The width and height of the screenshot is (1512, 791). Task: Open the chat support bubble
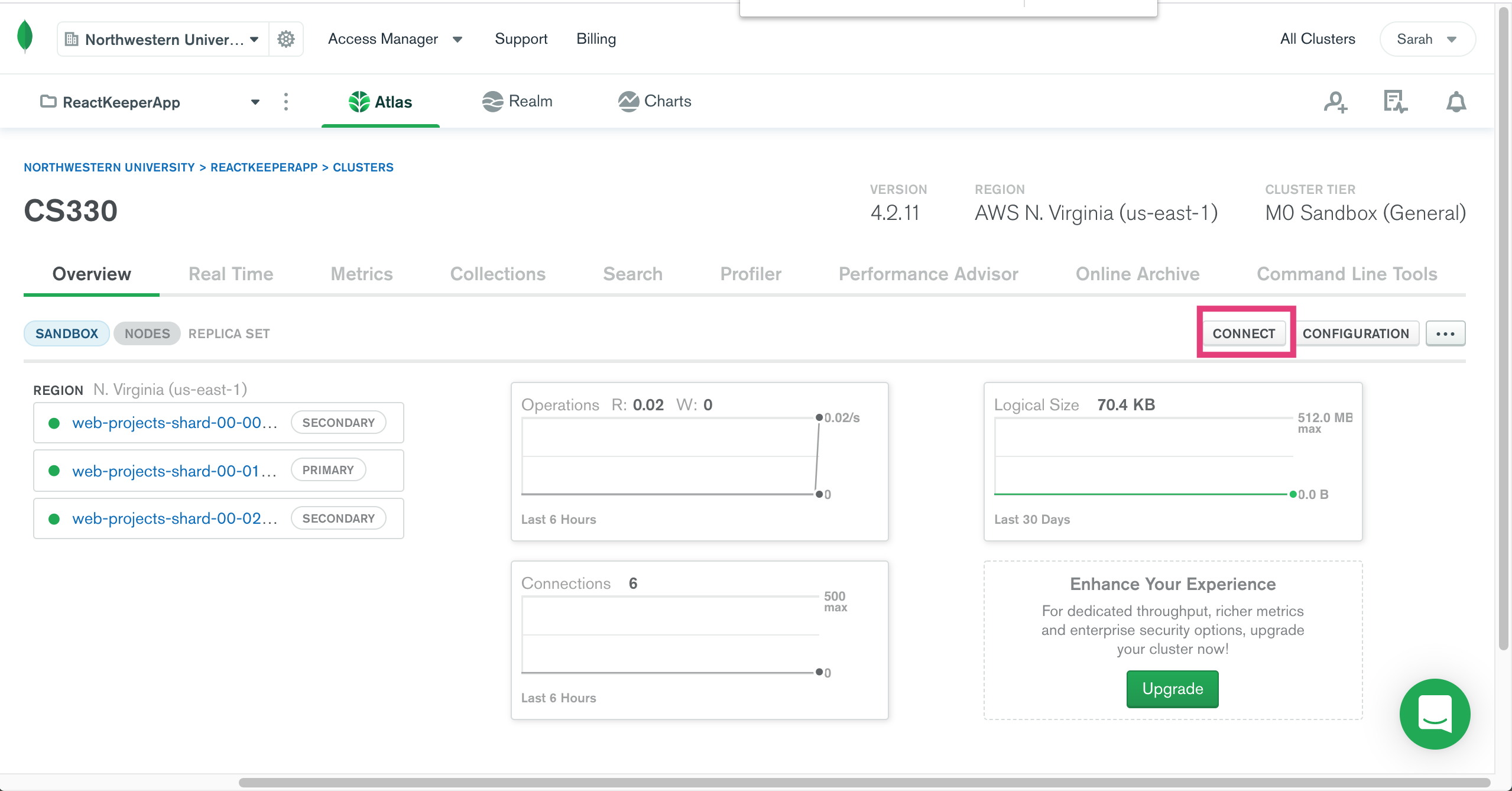(1435, 714)
